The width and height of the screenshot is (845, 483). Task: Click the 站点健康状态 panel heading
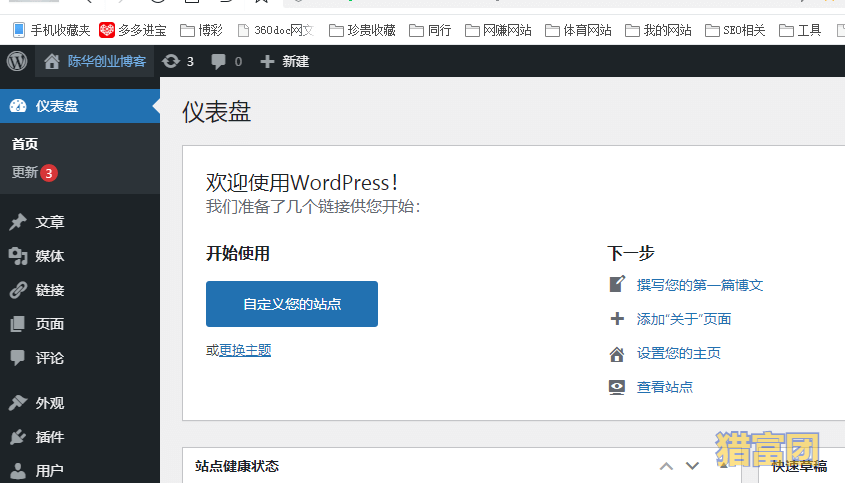pyautogui.click(x=237, y=466)
